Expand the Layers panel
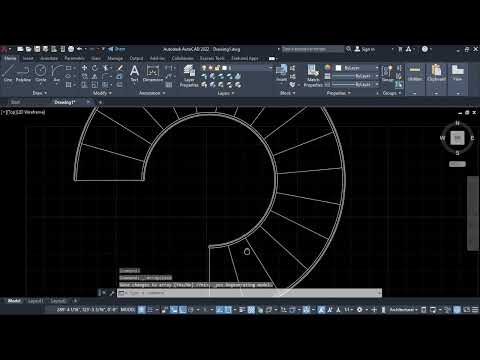The height and width of the screenshot is (360, 480). pyautogui.click(x=226, y=93)
